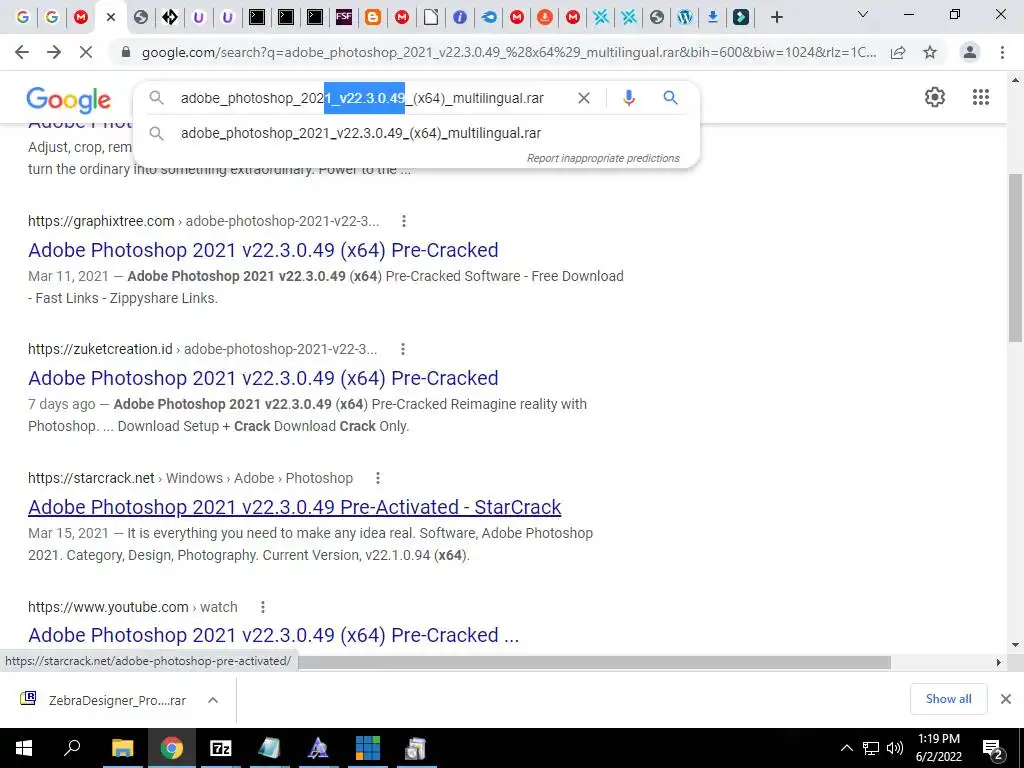
Task: Open the StarCrack Pre-Activated result
Action: (295, 507)
